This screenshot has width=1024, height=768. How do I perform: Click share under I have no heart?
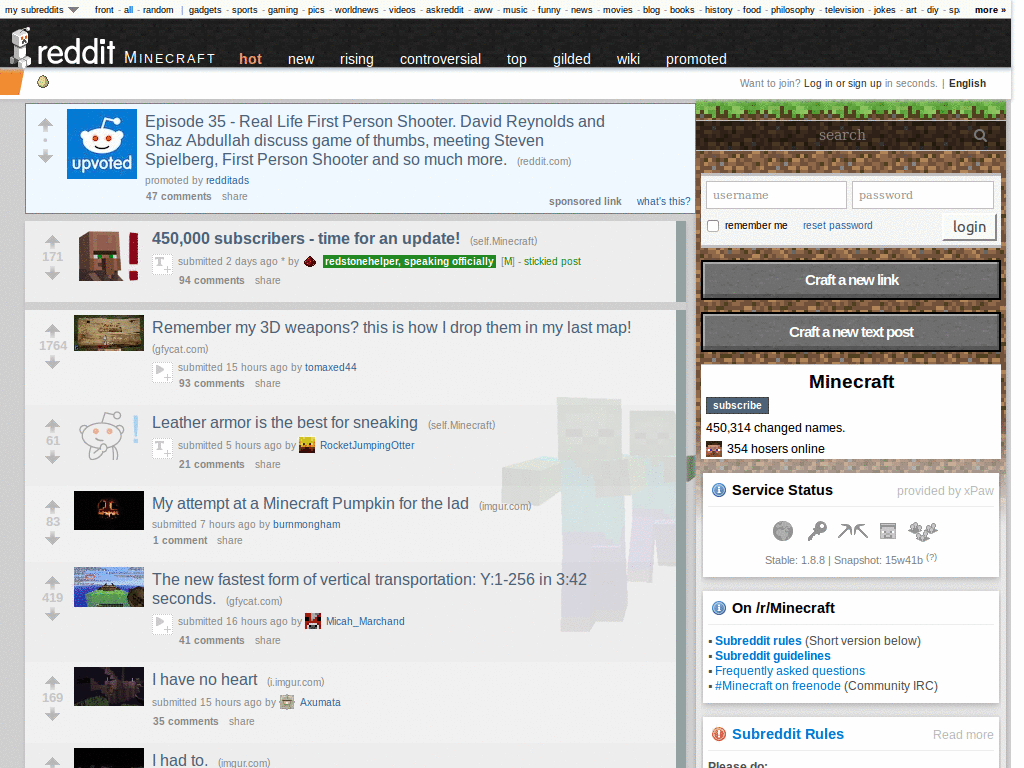pos(242,722)
